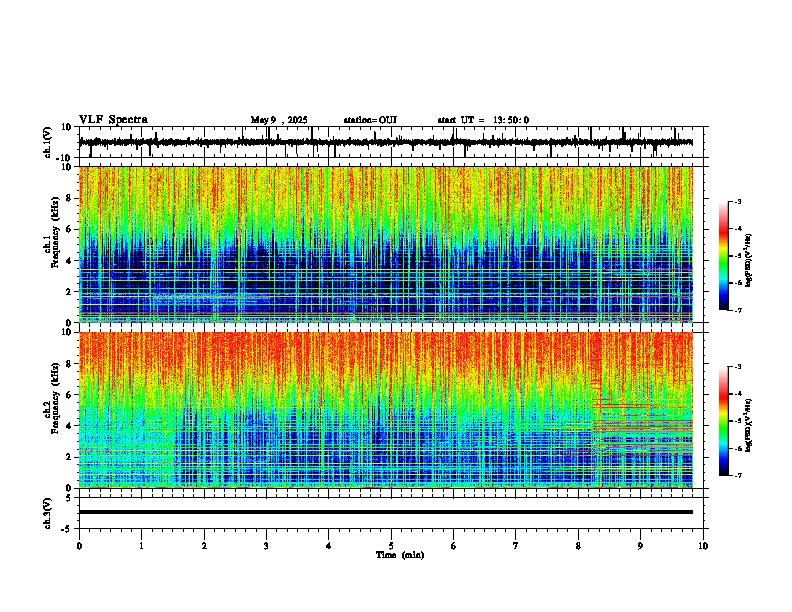This screenshot has height=612, width=792.
Task: Click the "-3" label on ch.1 color scale
Action: 737,201
